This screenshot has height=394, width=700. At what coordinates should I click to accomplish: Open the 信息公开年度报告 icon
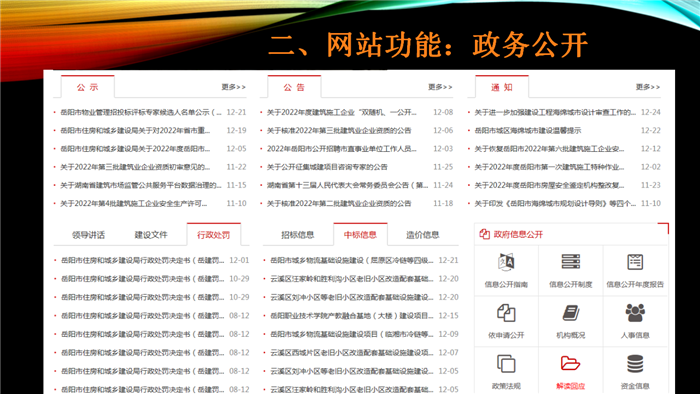click(x=635, y=262)
